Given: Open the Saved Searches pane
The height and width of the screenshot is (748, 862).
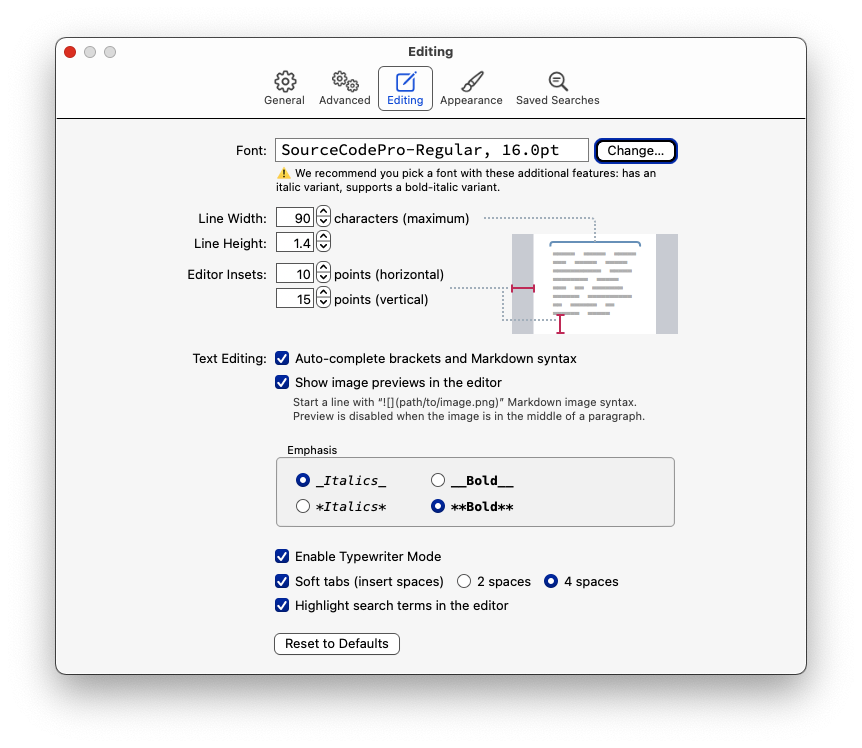Looking at the screenshot, I should pyautogui.click(x=557, y=88).
